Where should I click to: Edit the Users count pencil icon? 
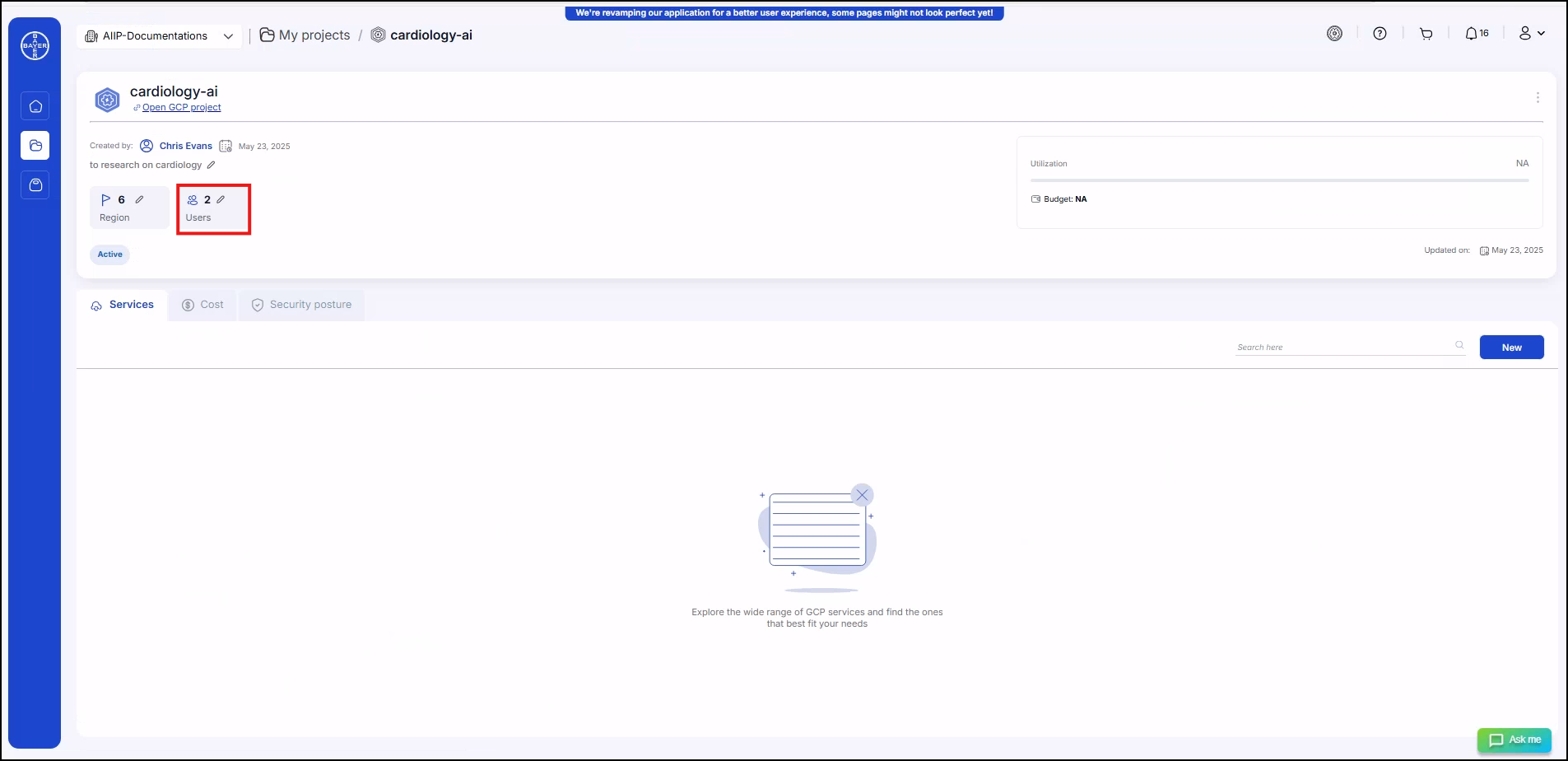point(221,199)
